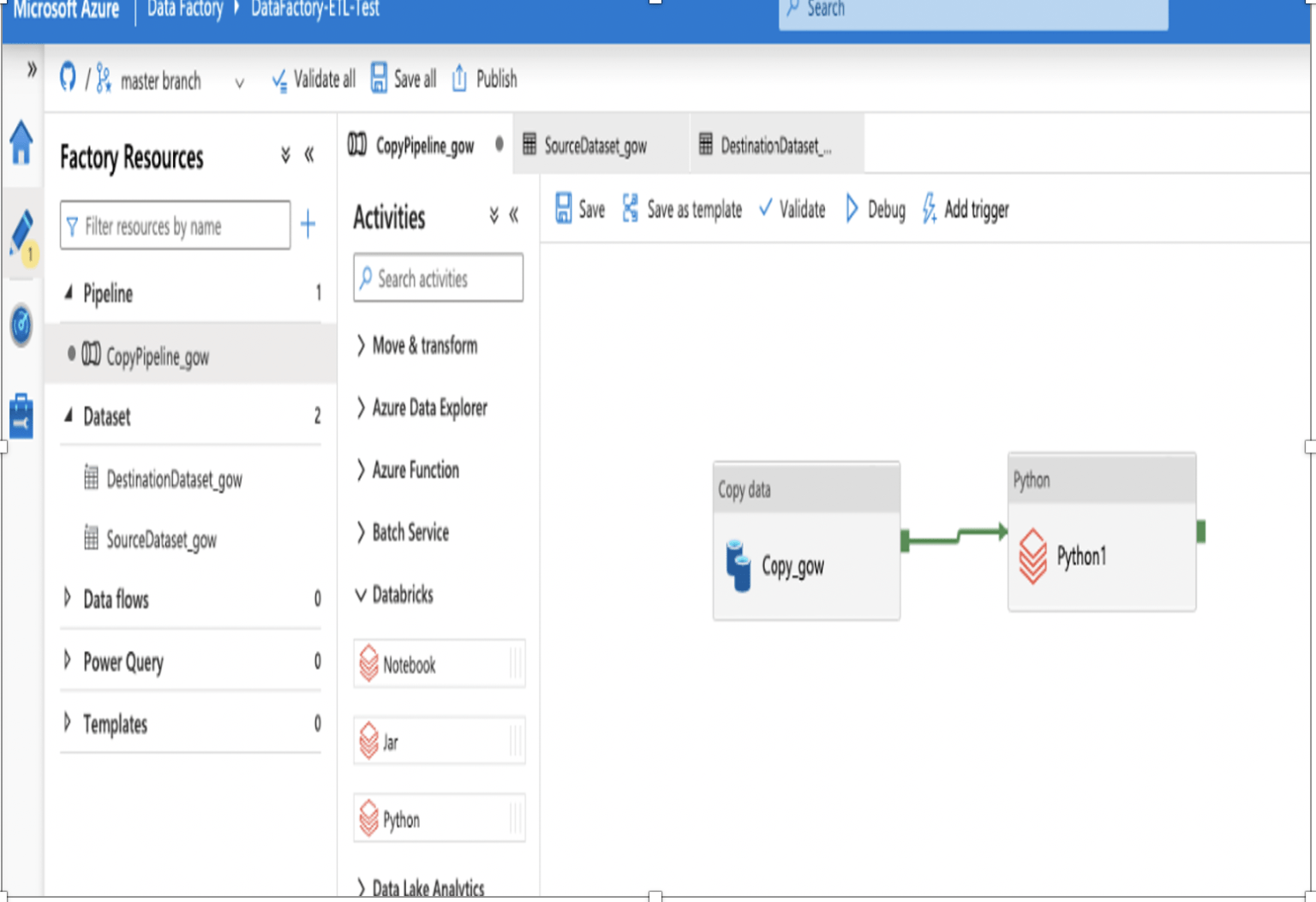Collapse the Factory Resources panel
This screenshot has height=902, width=1316.
[x=309, y=155]
